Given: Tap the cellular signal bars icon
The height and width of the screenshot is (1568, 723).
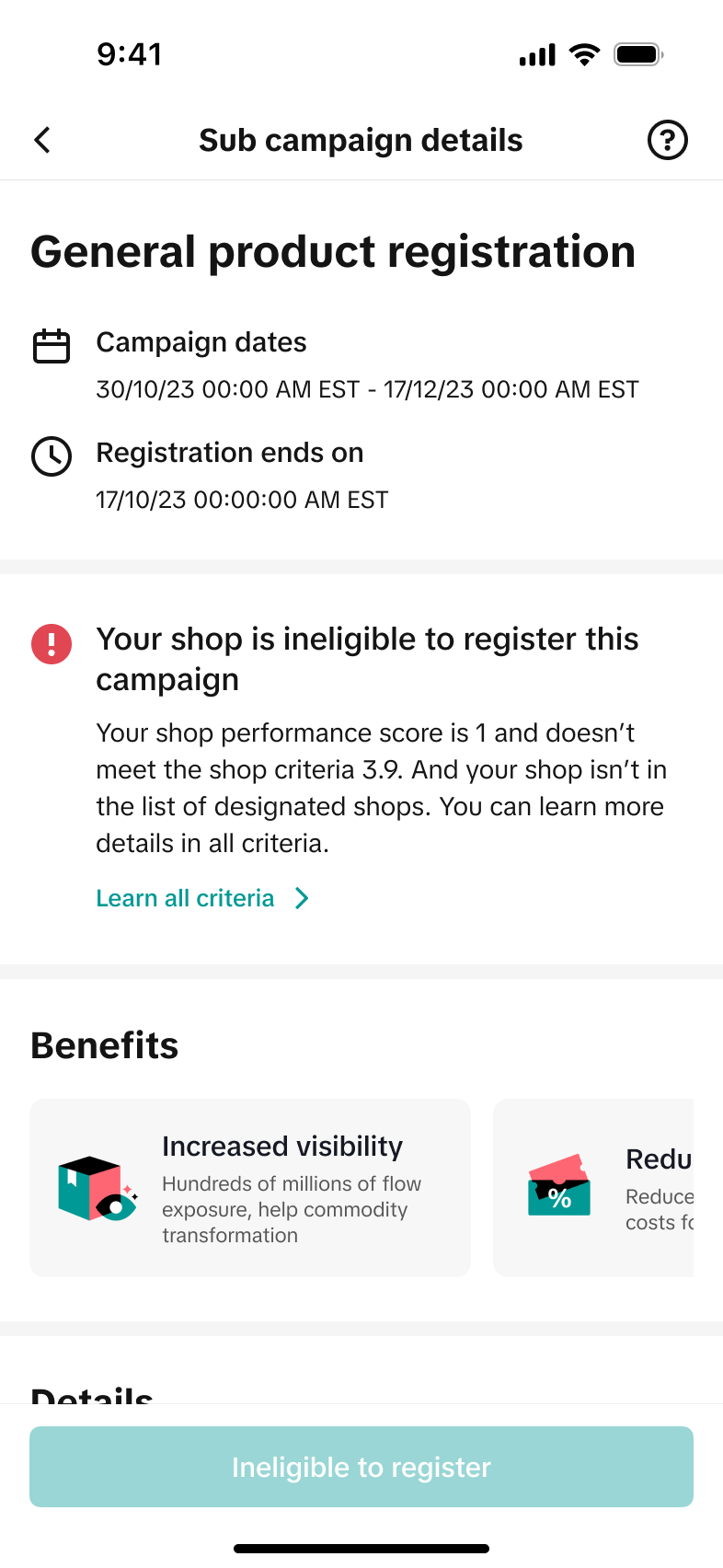Looking at the screenshot, I should pos(537,55).
